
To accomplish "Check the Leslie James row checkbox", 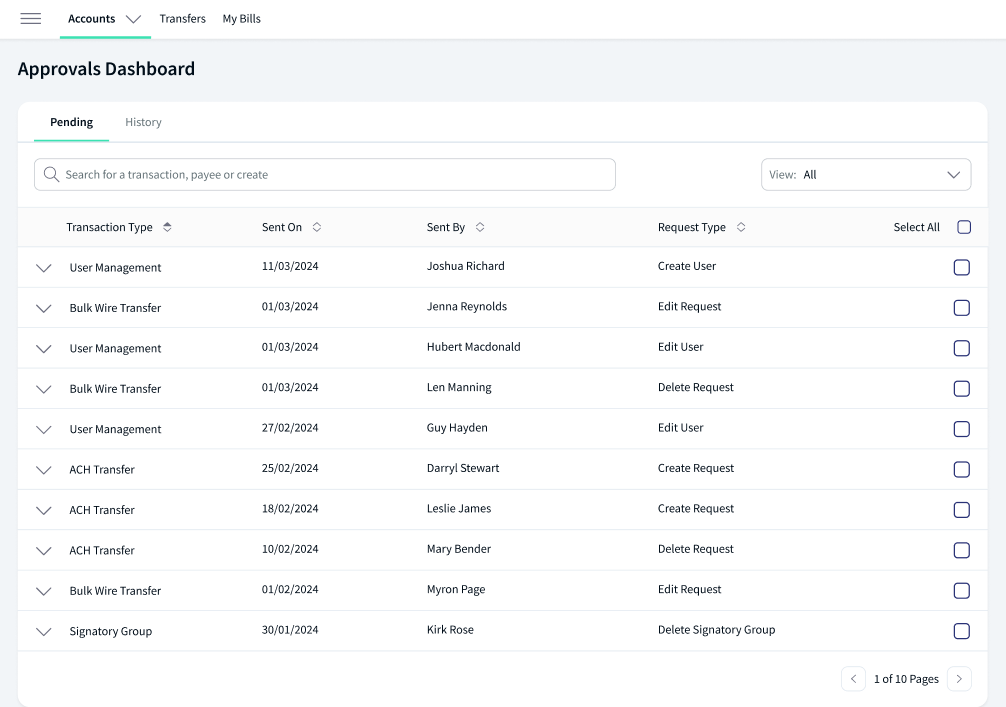I will click(x=962, y=510).
